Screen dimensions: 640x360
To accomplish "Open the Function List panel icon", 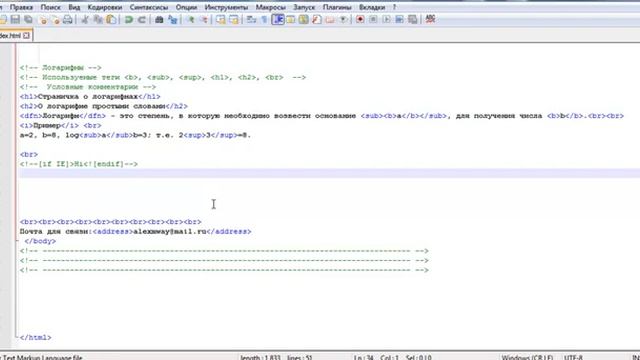I will pos(317,19).
